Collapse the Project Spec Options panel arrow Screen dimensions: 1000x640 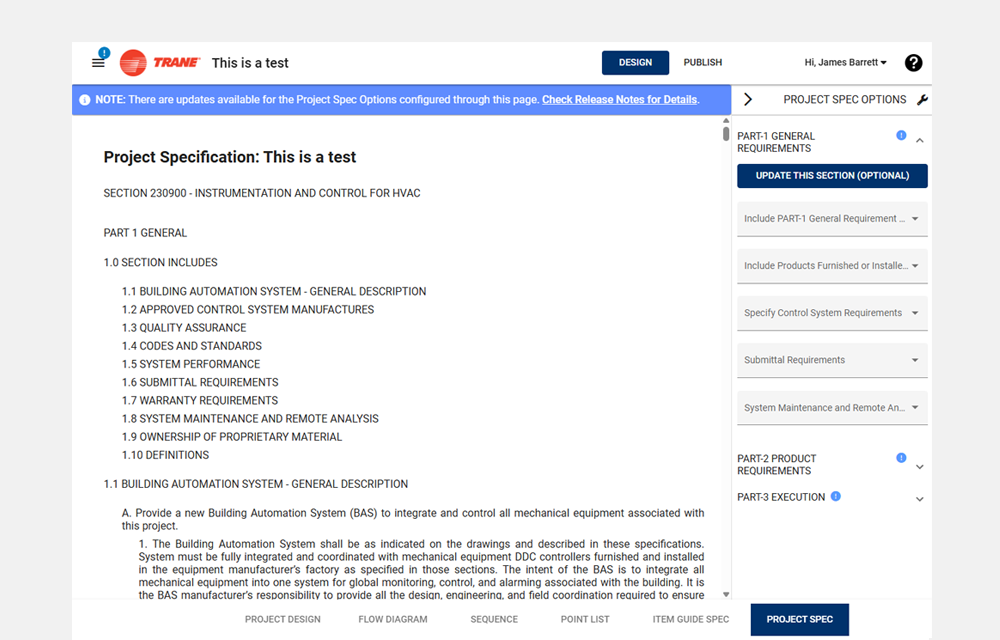point(748,99)
